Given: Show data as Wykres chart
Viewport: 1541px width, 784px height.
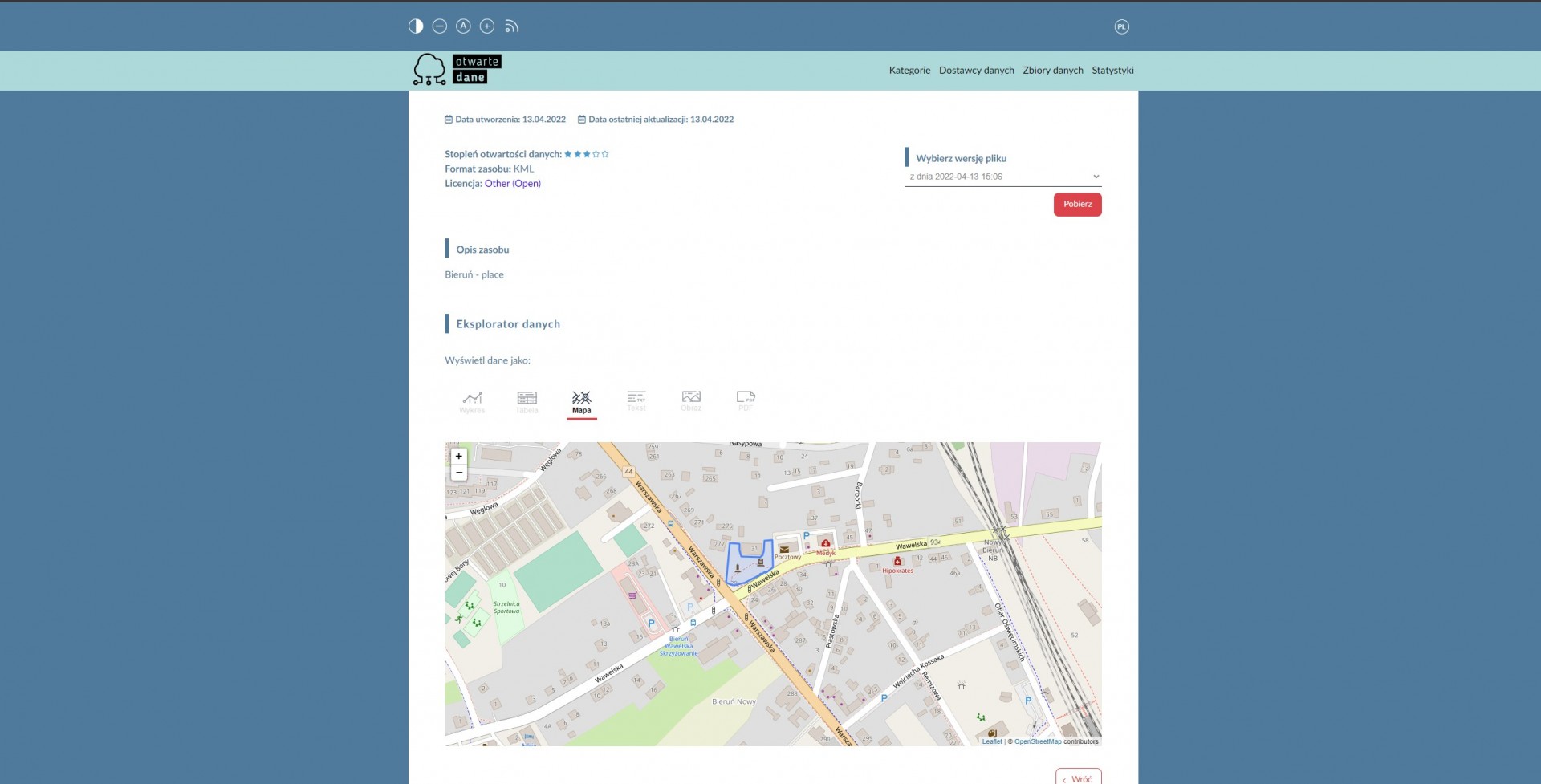Looking at the screenshot, I should point(472,402).
